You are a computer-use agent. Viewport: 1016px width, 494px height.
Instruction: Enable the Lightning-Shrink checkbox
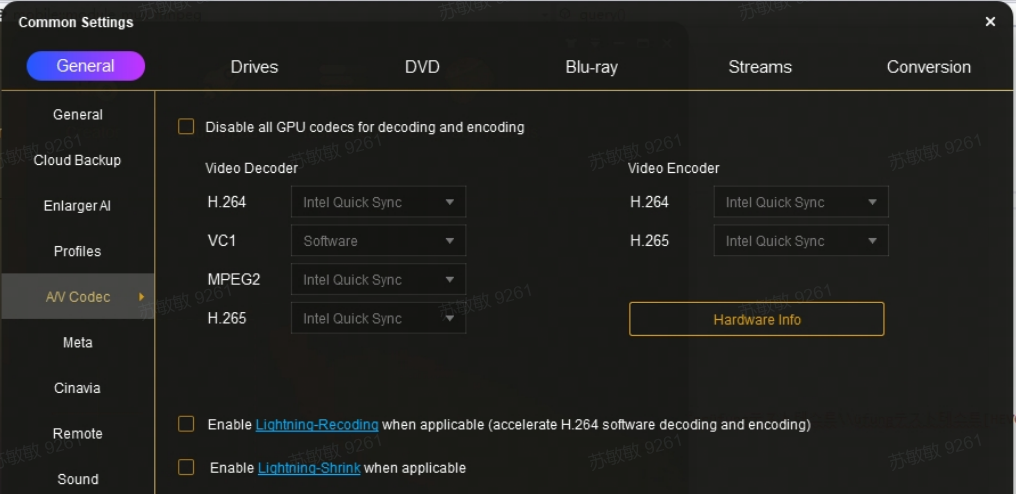click(x=186, y=467)
